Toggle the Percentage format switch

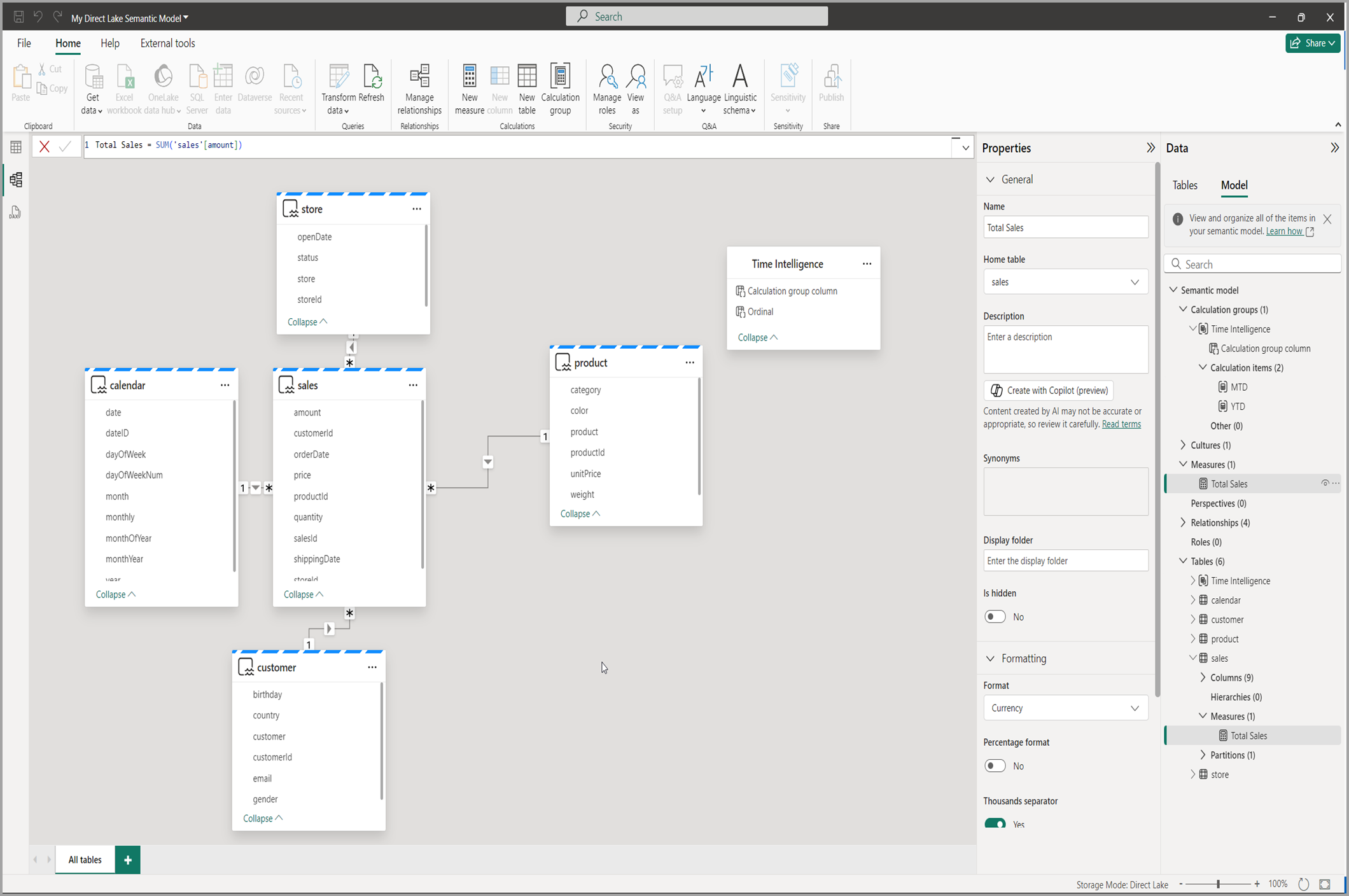pos(995,766)
